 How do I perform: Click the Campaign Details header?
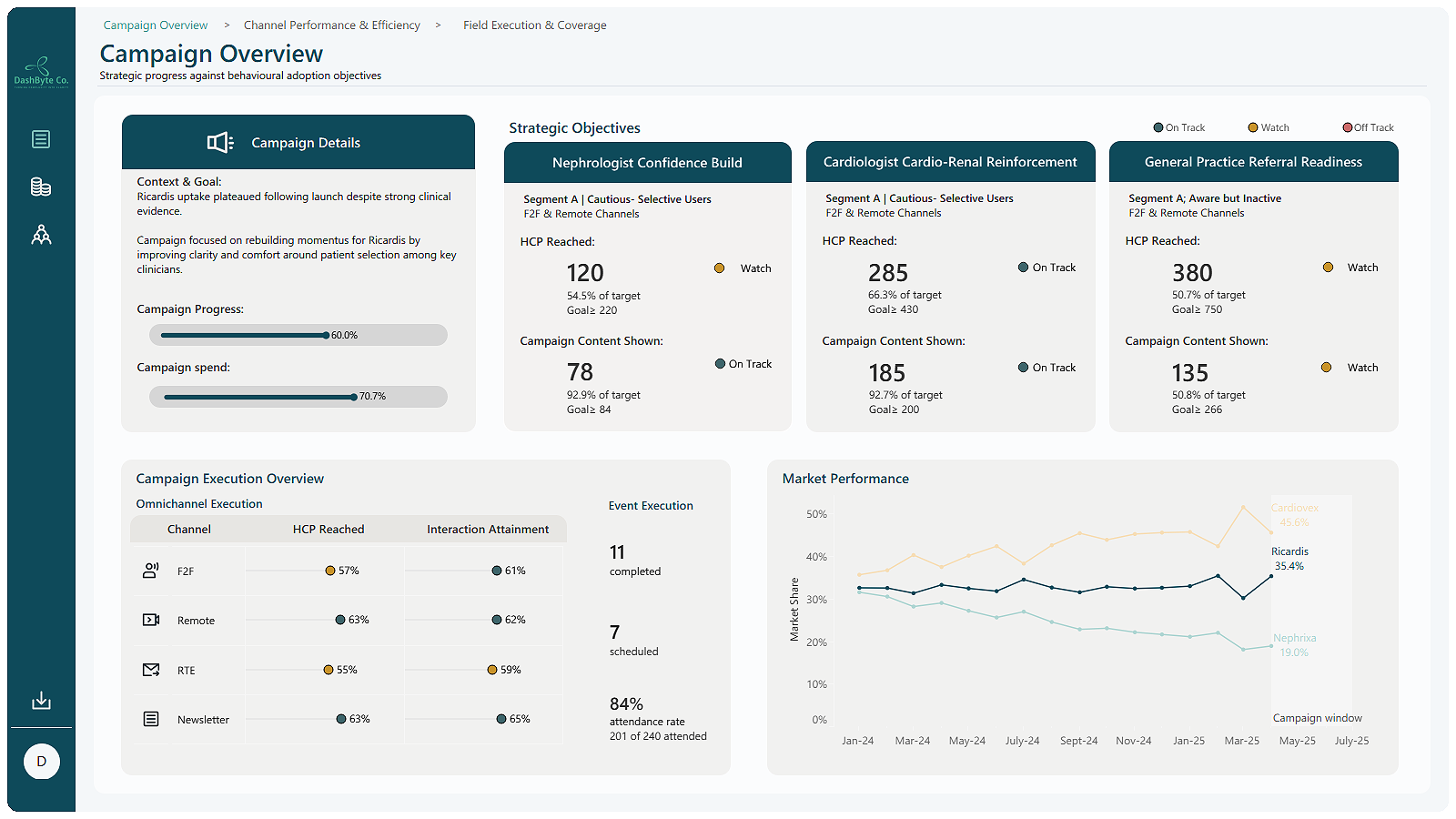[x=298, y=142]
